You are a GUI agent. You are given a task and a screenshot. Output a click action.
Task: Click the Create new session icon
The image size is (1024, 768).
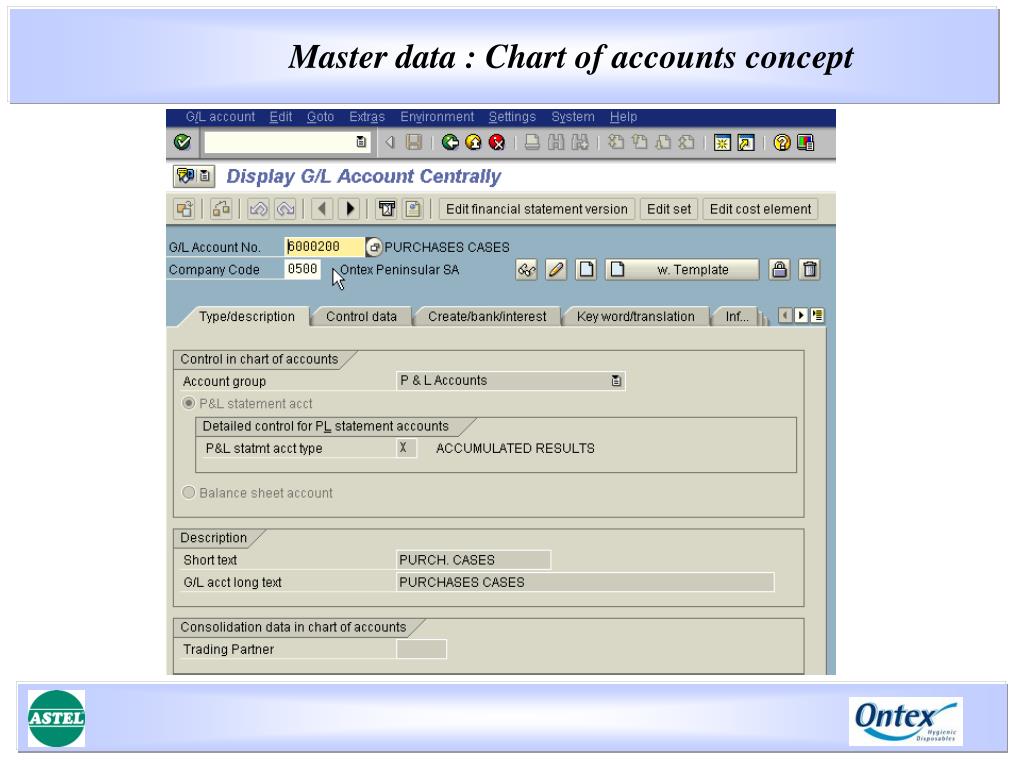[722, 142]
